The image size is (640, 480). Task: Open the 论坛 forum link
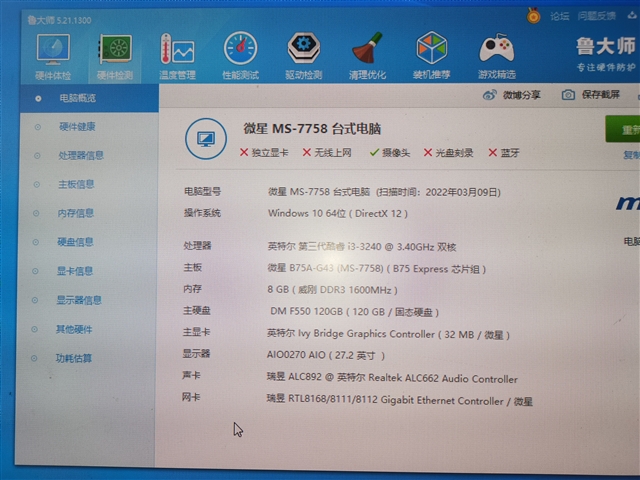click(559, 16)
